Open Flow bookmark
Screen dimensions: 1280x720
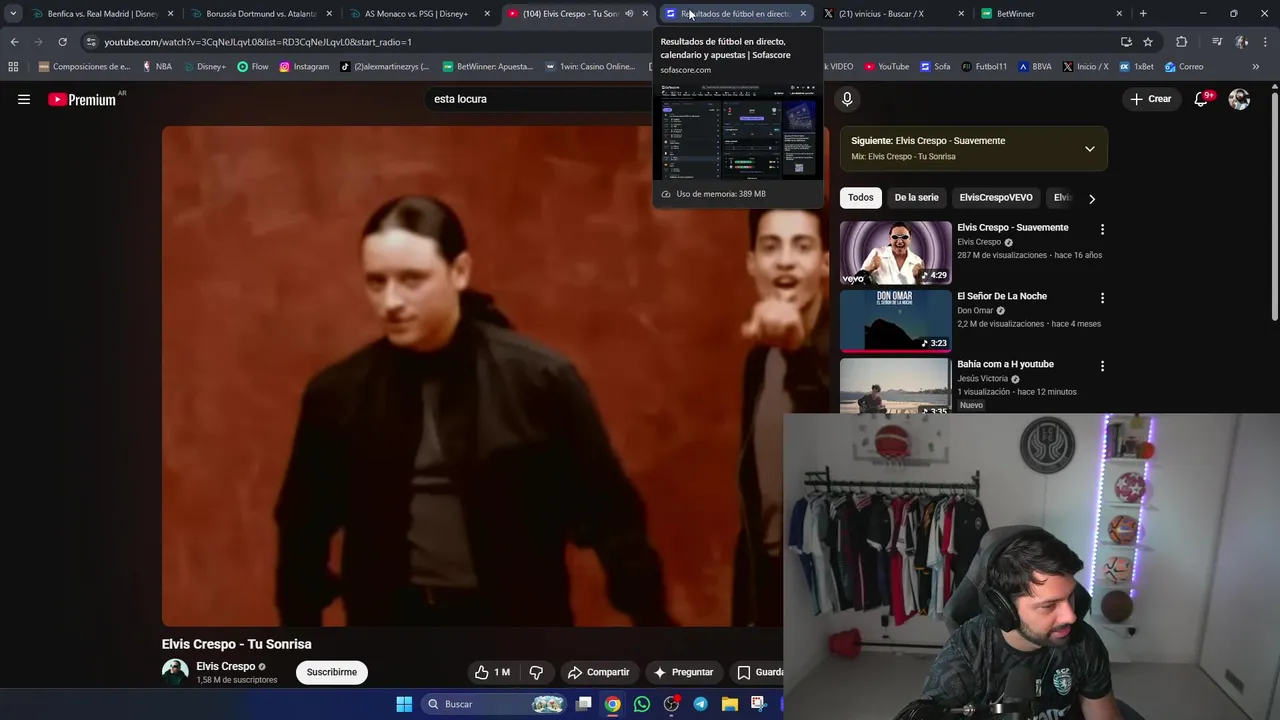click(x=253, y=67)
